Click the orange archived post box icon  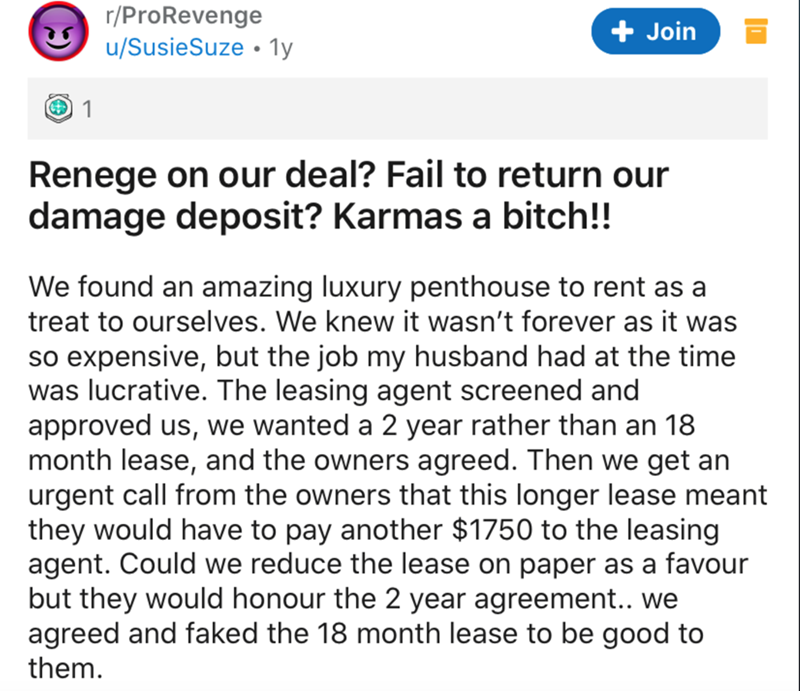(756, 31)
